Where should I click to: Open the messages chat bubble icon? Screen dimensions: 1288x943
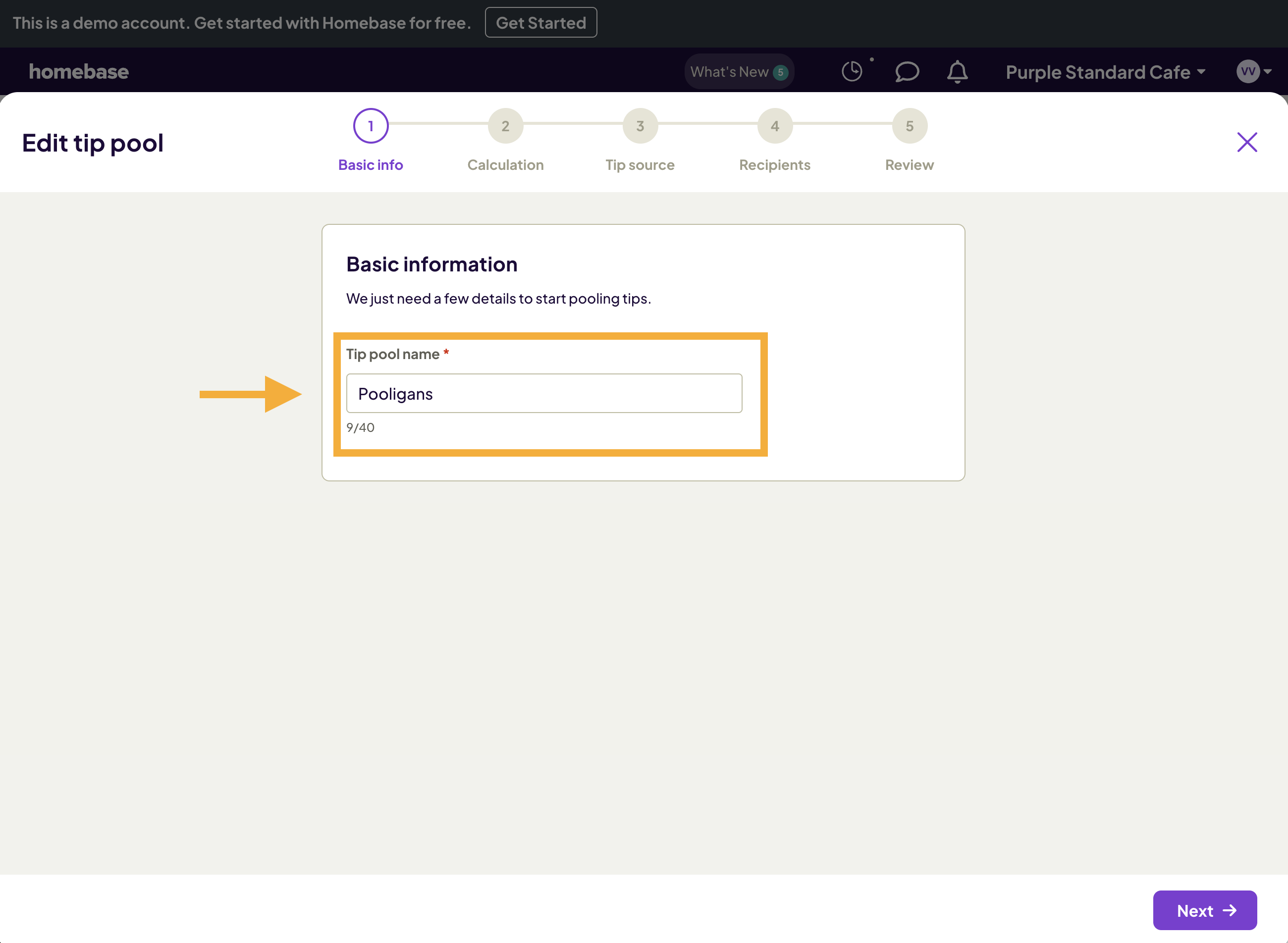pos(907,71)
